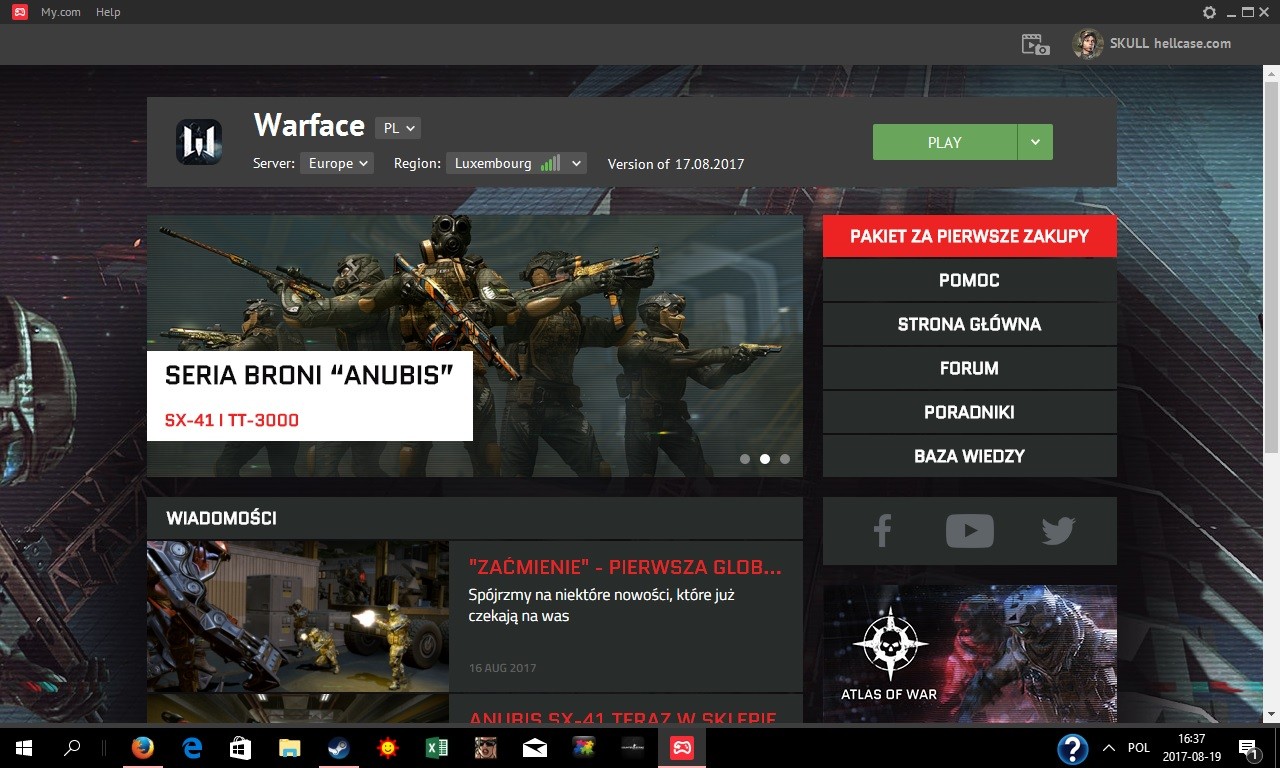Select the first banner slide dot
1280x768 pixels.
click(x=745, y=459)
